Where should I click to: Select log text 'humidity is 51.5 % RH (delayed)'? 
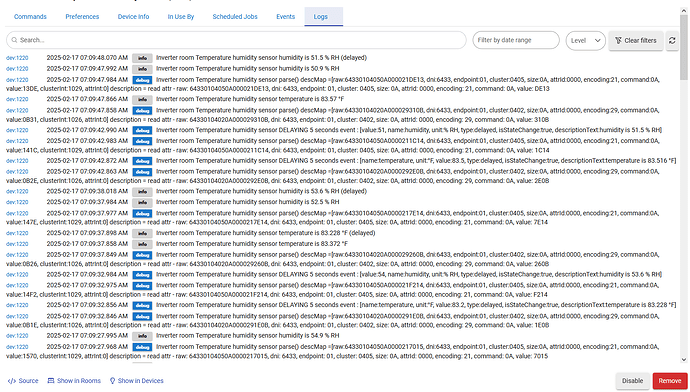tap(323, 58)
